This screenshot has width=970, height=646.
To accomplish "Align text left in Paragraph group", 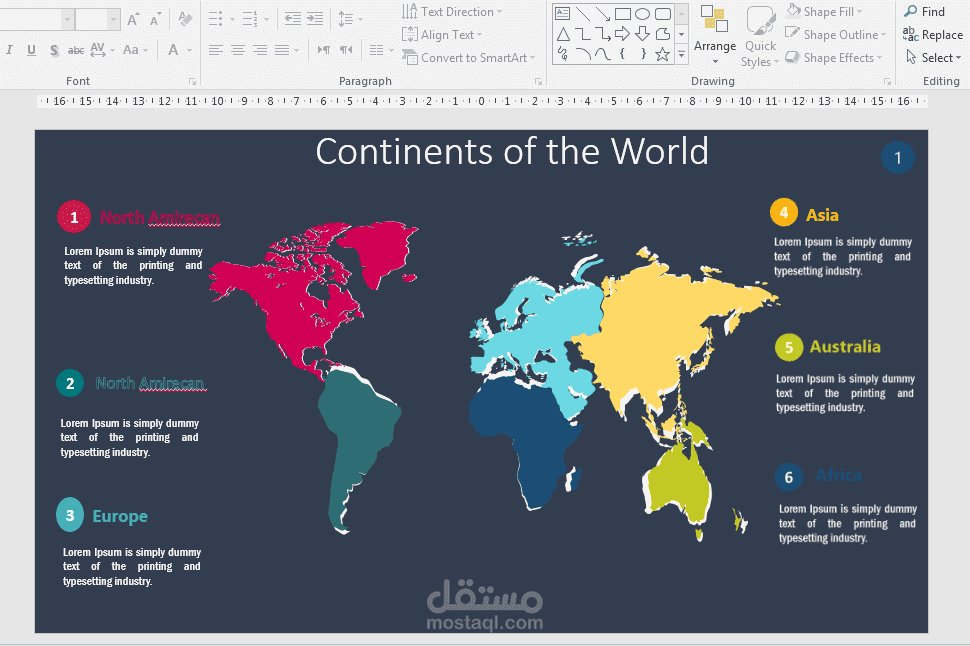I will [x=215, y=50].
